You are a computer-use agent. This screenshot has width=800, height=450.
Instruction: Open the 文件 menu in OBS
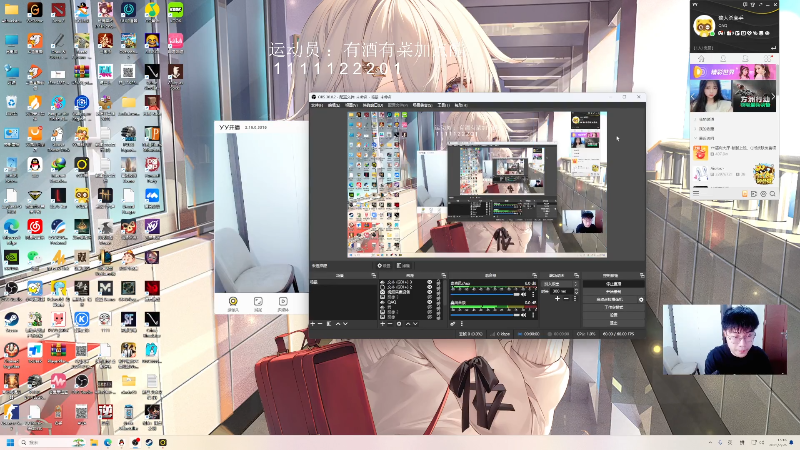click(x=317, y=105)
